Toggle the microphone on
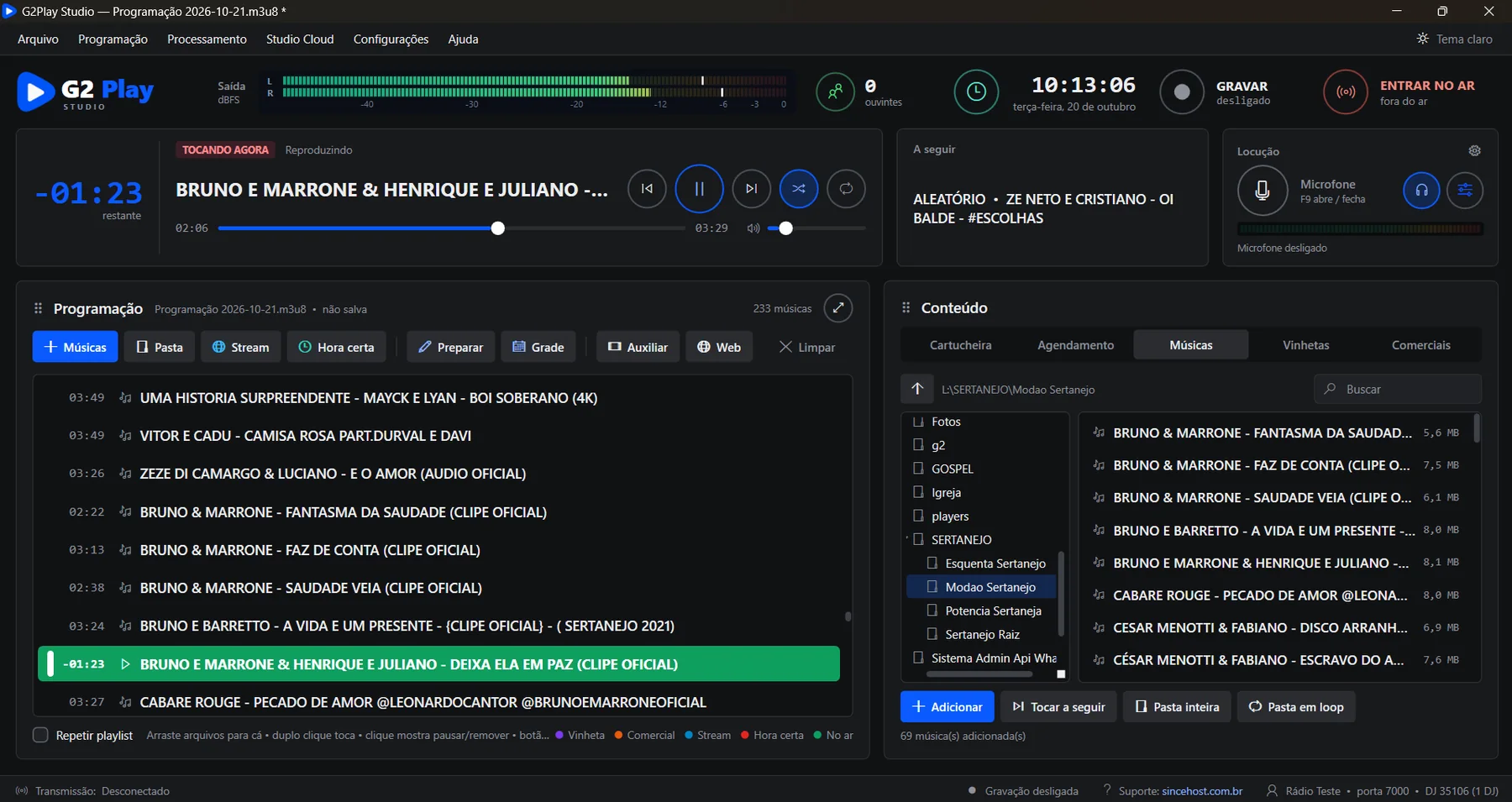The image size is (1512, 802). (1263, 191)
